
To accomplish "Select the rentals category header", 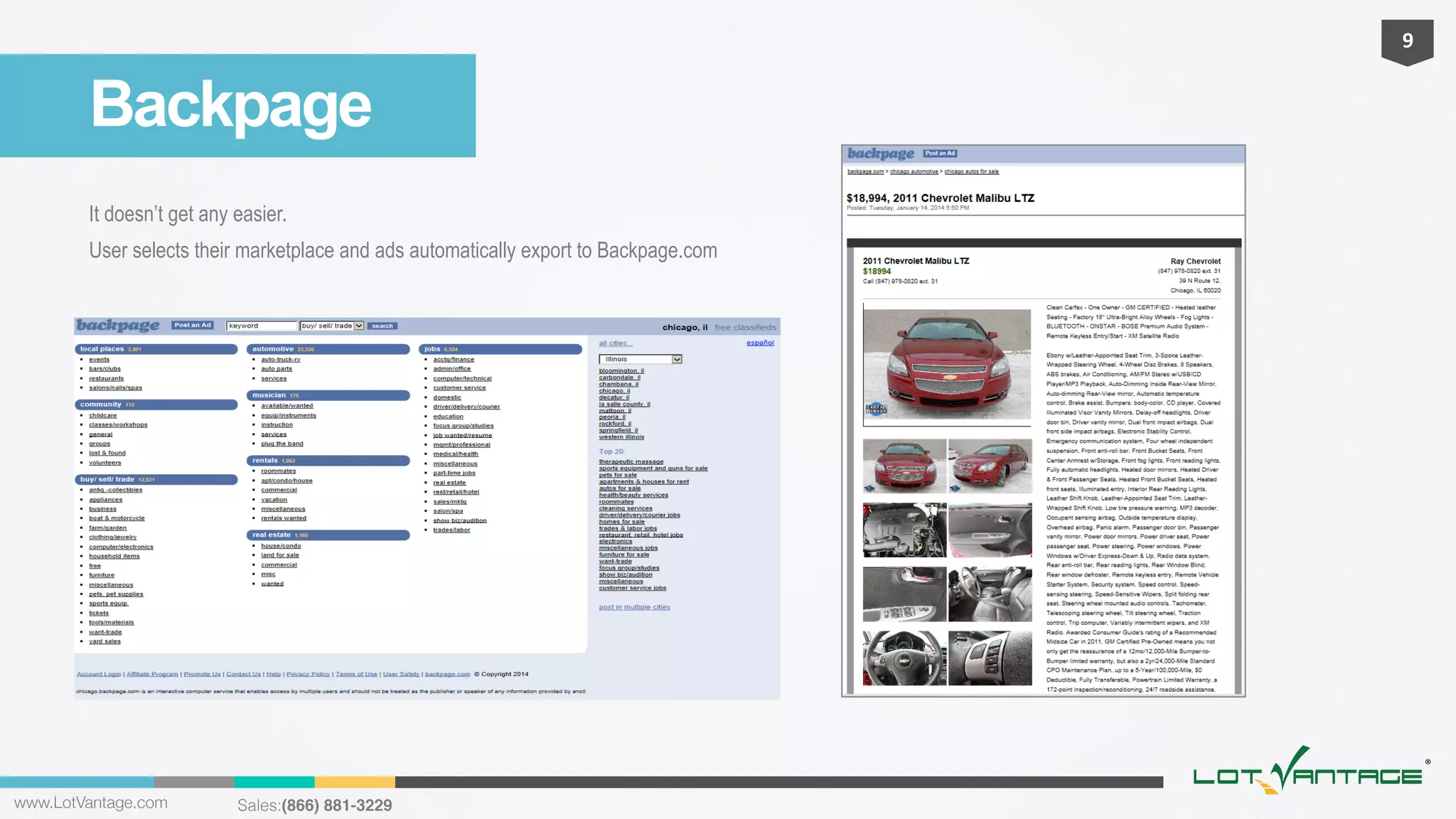I will (x=328, y=461).
